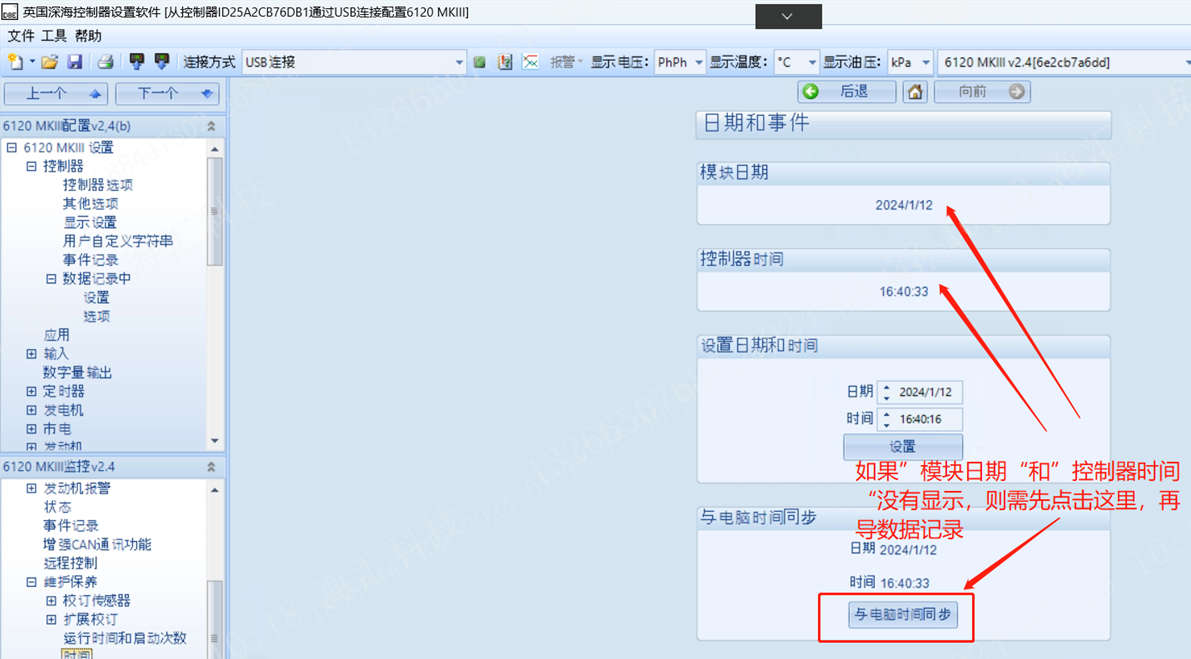Click the 下一个 next button
Screen dimensions: 1191x659
click(x=167, y=93)
